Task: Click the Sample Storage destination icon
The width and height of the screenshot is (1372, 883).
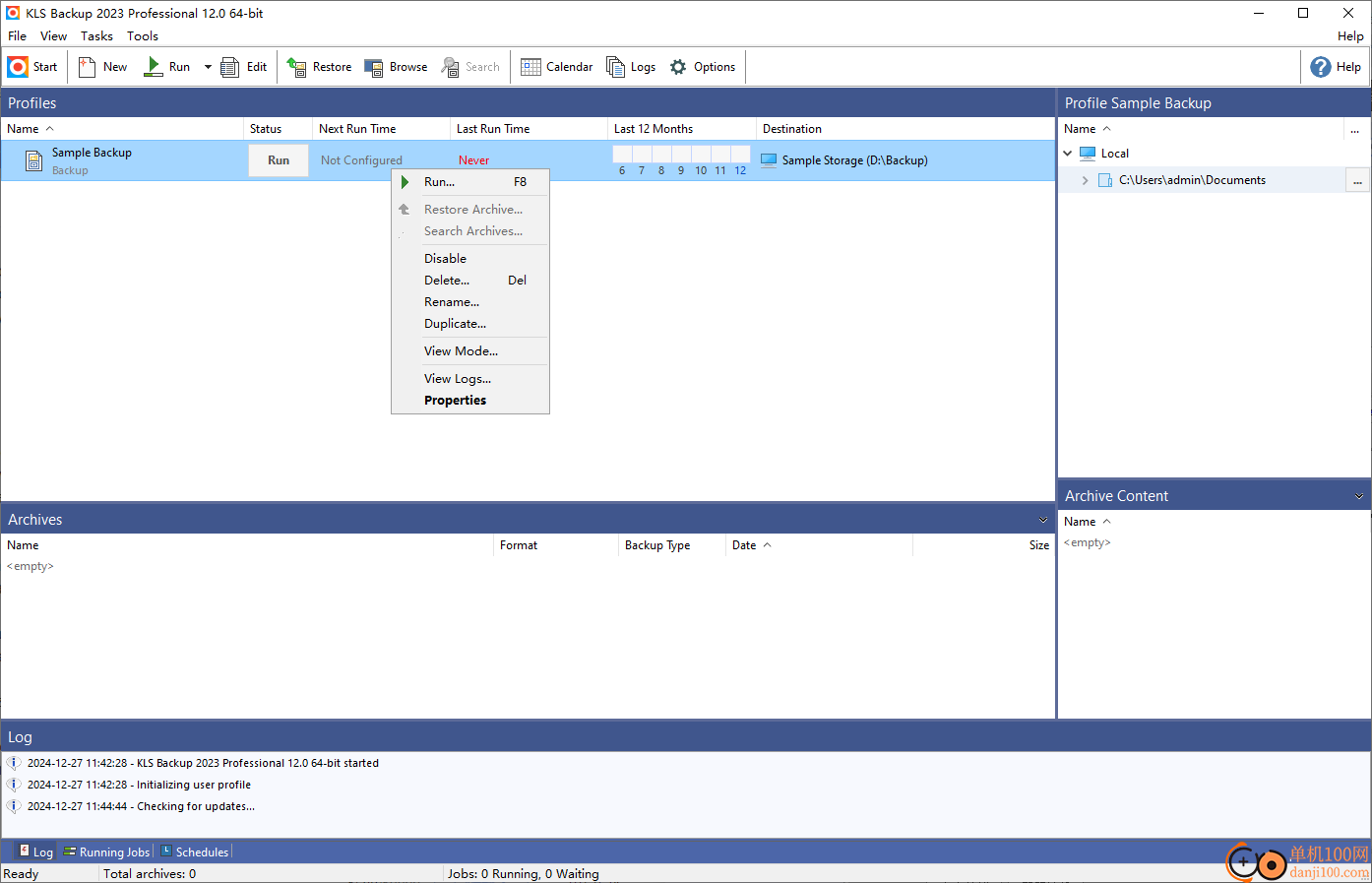Action: (x=770, y=159)
